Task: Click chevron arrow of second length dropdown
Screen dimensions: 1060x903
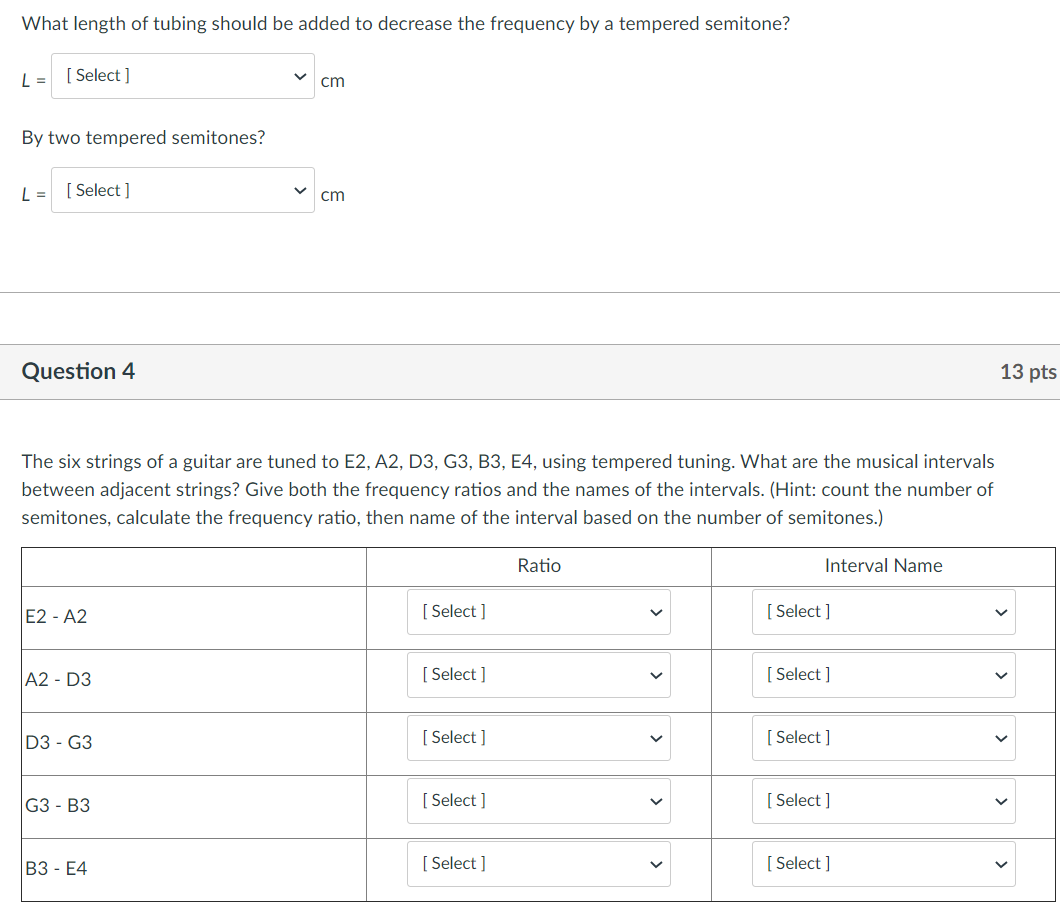Action: click(300, 191)
